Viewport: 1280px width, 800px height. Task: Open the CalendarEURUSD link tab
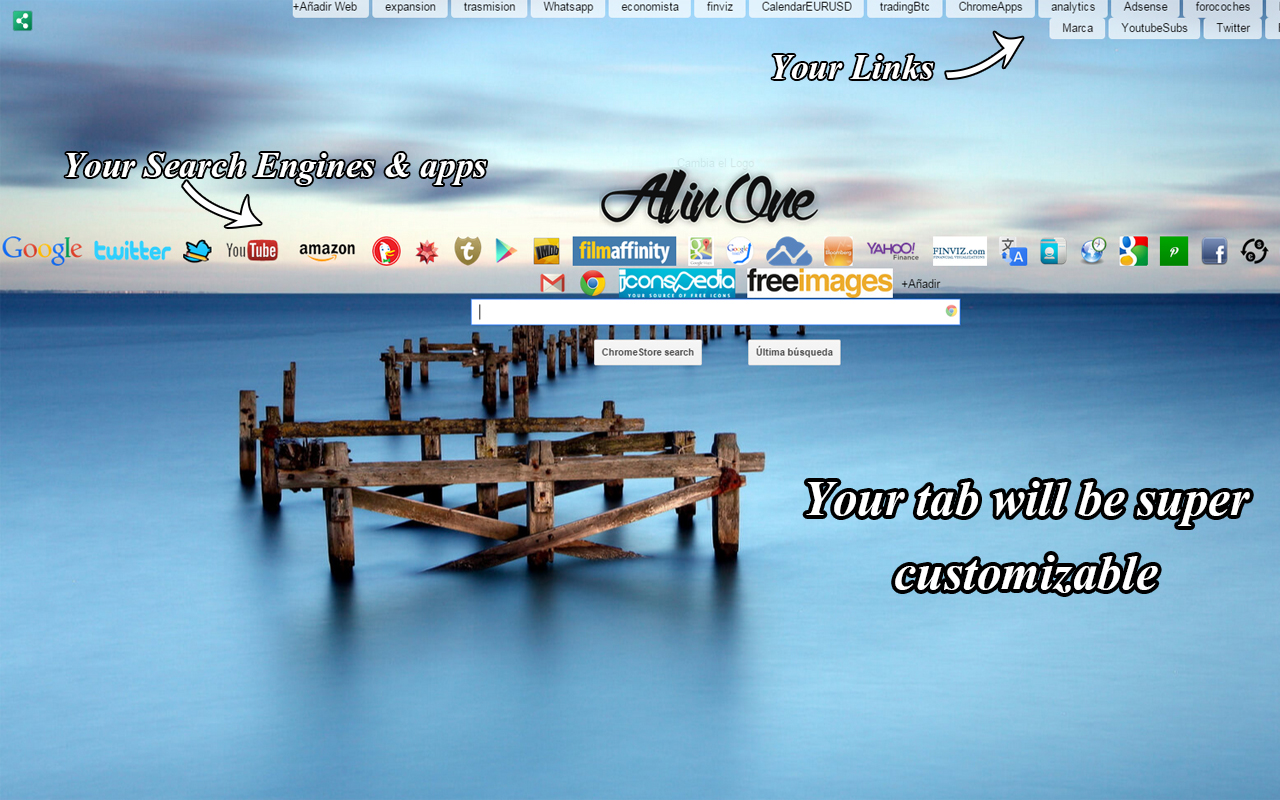click(806, 7)
